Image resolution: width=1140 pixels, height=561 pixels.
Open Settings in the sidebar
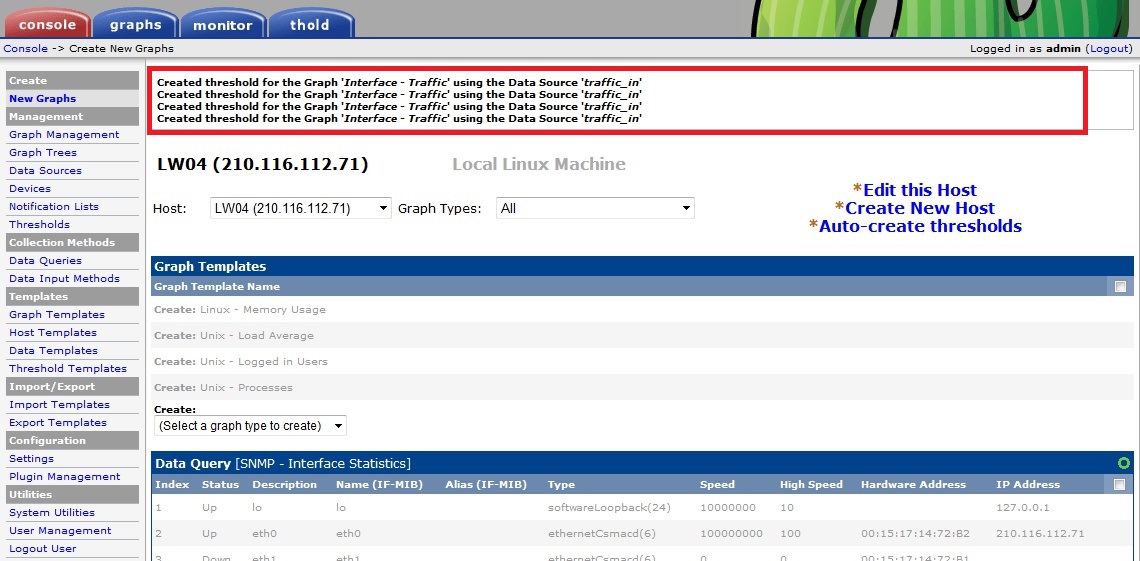[x=31, y=459]
